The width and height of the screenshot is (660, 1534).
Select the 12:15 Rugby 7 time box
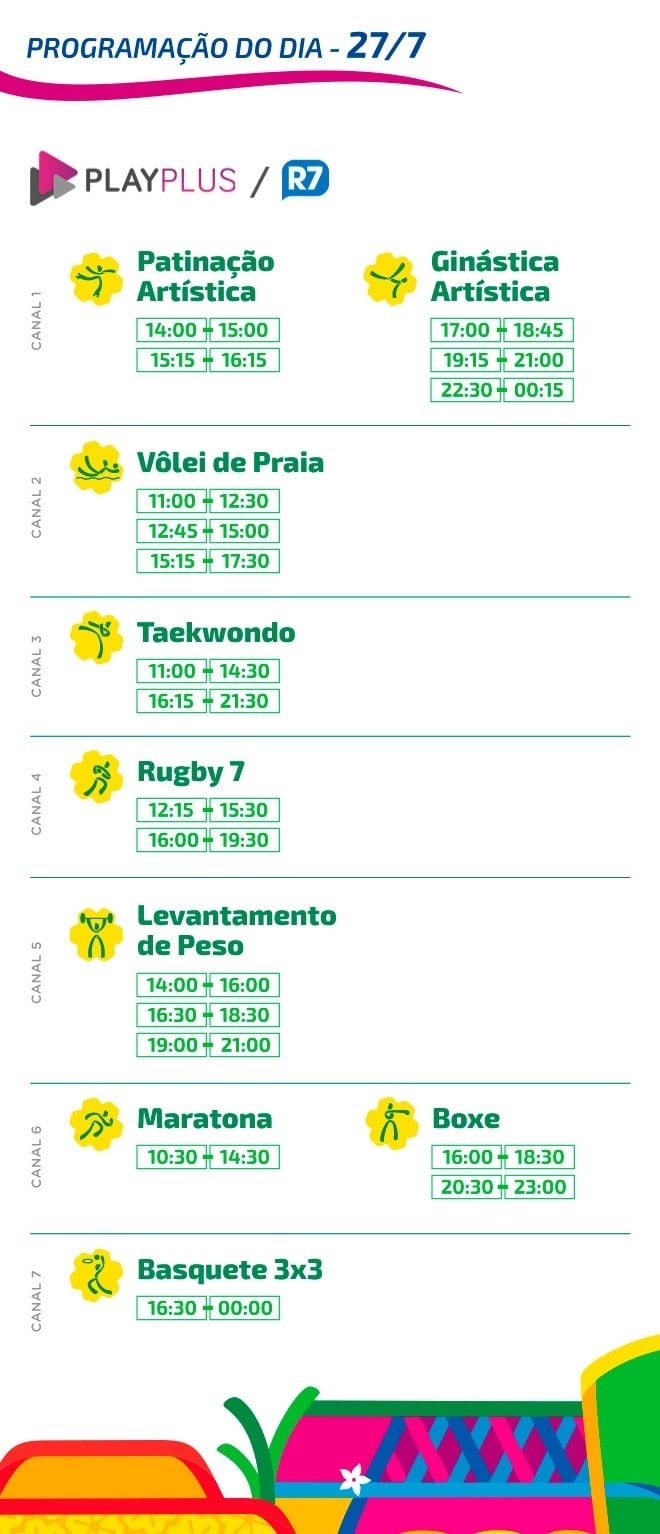point(172,810)
